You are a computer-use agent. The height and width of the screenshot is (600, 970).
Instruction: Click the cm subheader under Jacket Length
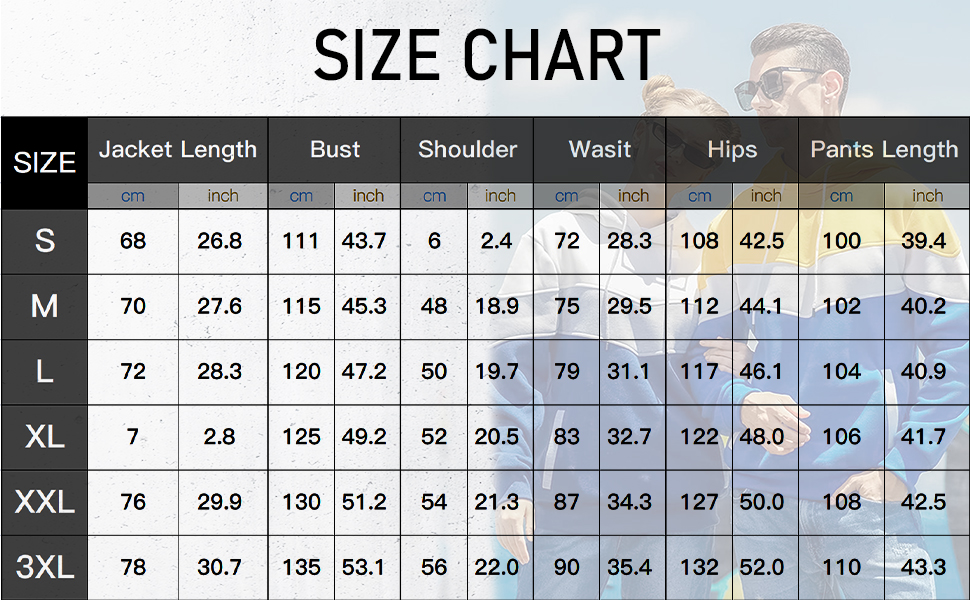(133, 196)
